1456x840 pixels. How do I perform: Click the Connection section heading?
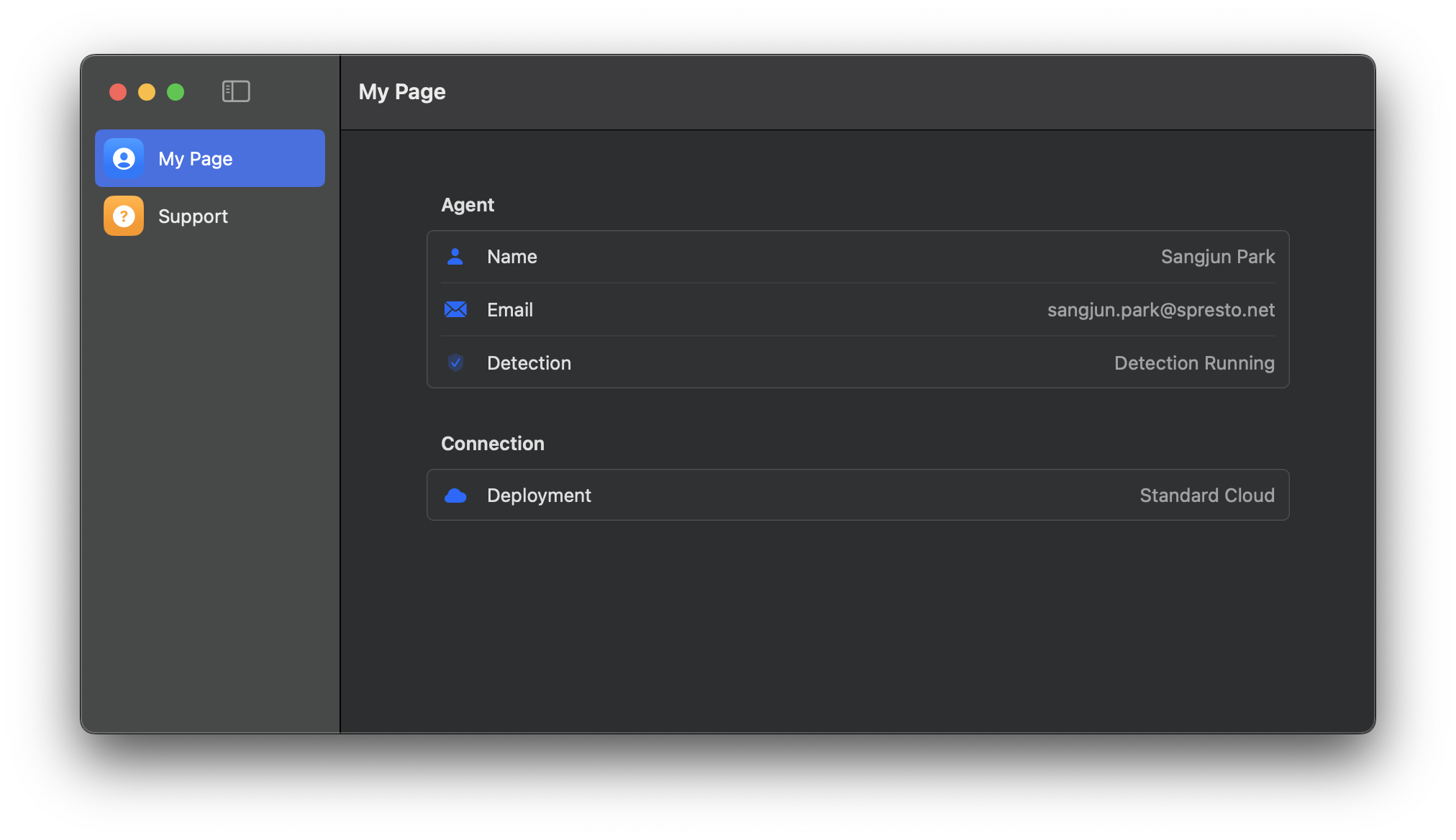(493, 444)
